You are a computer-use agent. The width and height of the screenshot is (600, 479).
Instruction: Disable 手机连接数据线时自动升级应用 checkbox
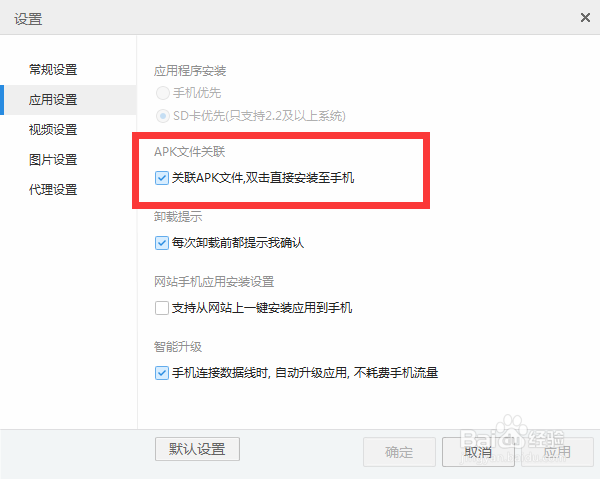click(x=161, y=373)
